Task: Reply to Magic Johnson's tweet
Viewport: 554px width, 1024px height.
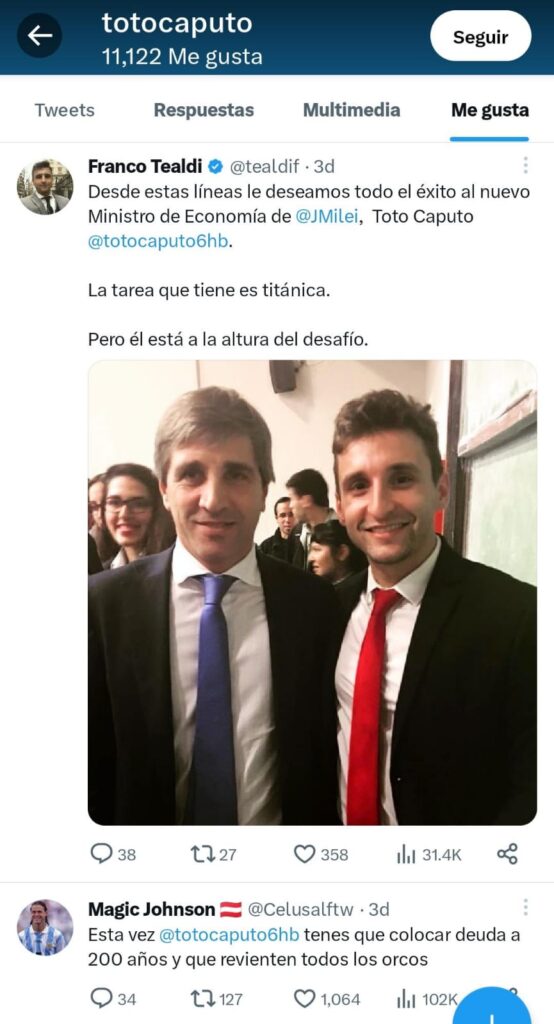Action: pos(101,998)
